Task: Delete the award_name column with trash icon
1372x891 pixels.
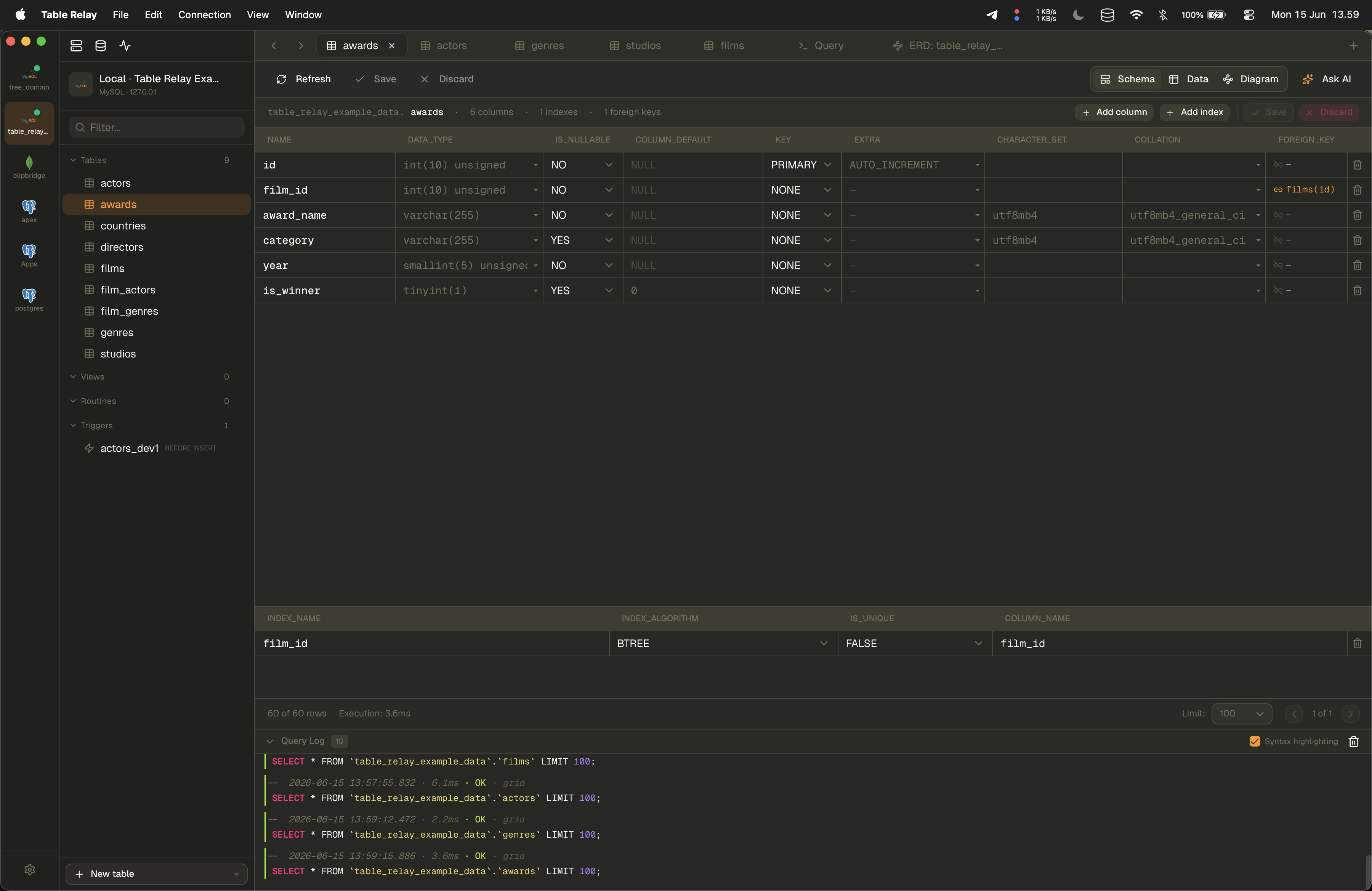Action: click(x=1357, y=215)
